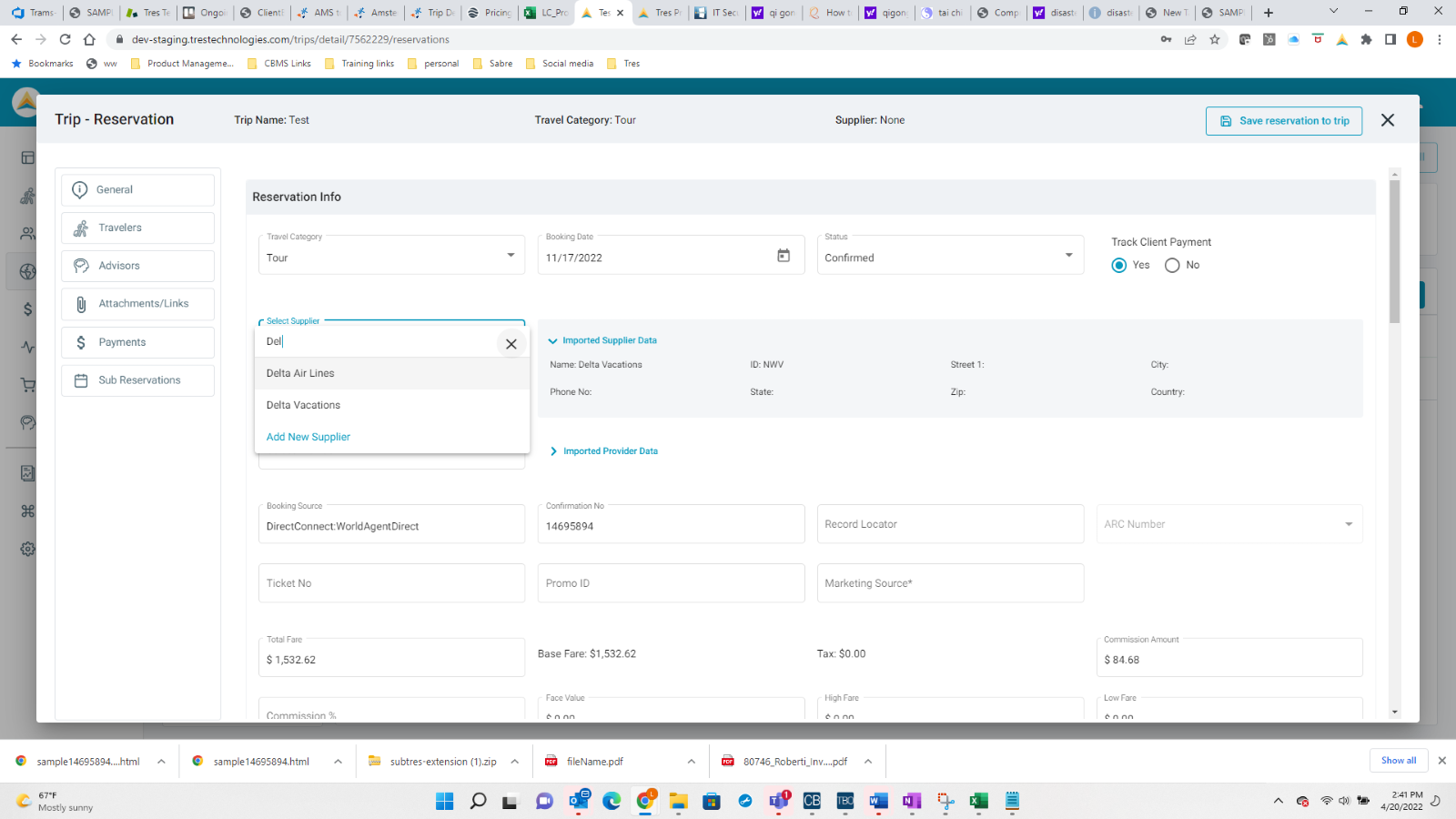Screen dimensions: 1456x819
Task: Open Microsoft Teams from taskbar
Action: click(x=779, y=801)
